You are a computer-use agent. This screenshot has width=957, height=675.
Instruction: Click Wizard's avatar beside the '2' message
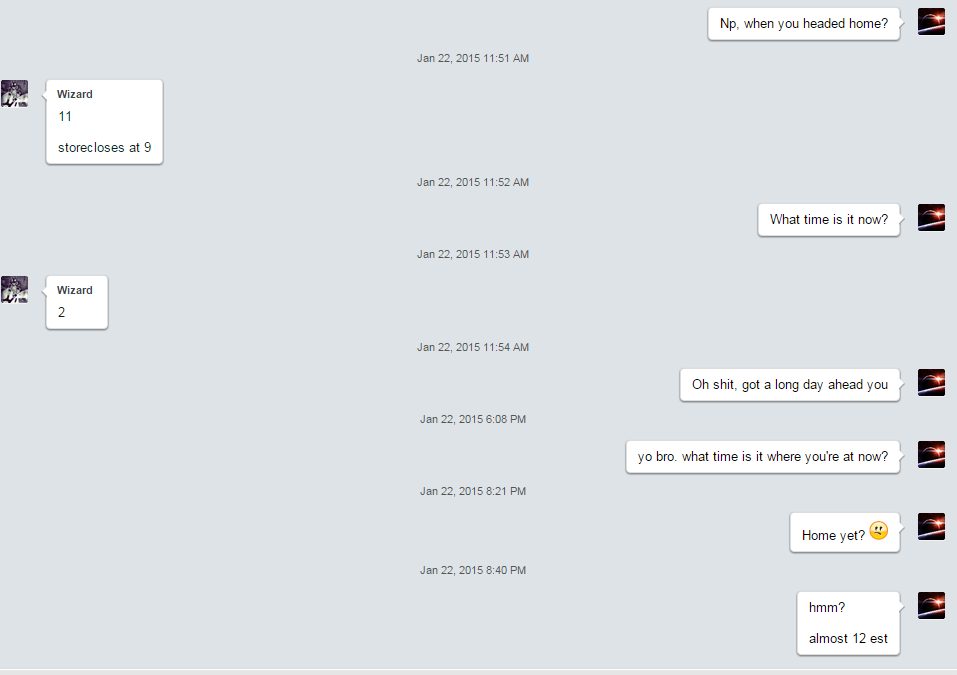(x=14, y=289)
